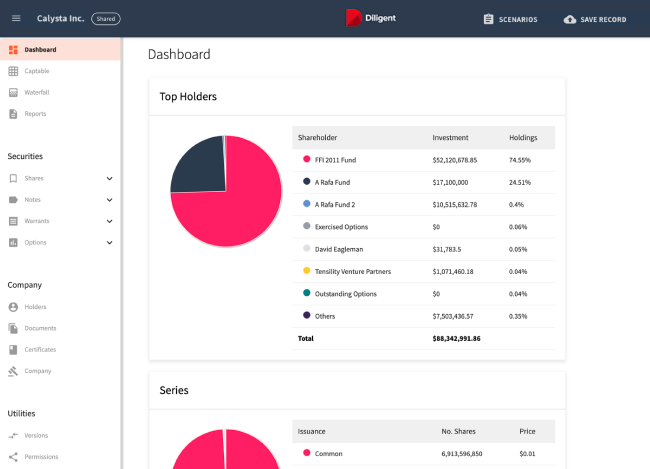Screen dimensions: 650x469
Task: Open the Dashboard menu item
Action: point(60,49)
